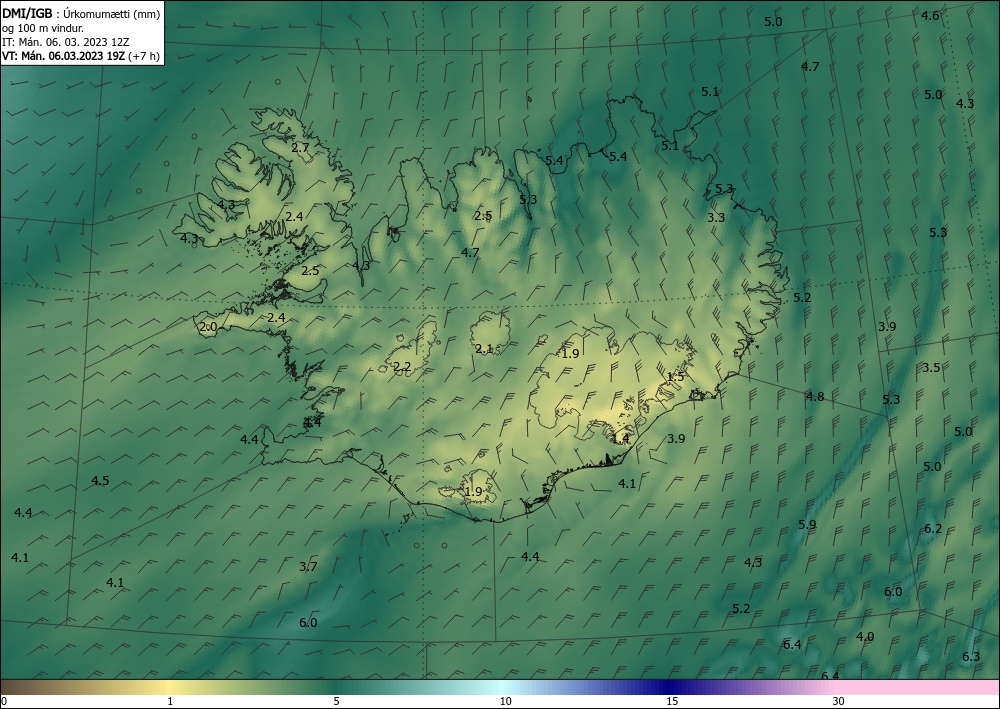This screenshot has height=709, width=1000.
Task: Click the 4.6 value on the map
Action: tap(930, 16)
